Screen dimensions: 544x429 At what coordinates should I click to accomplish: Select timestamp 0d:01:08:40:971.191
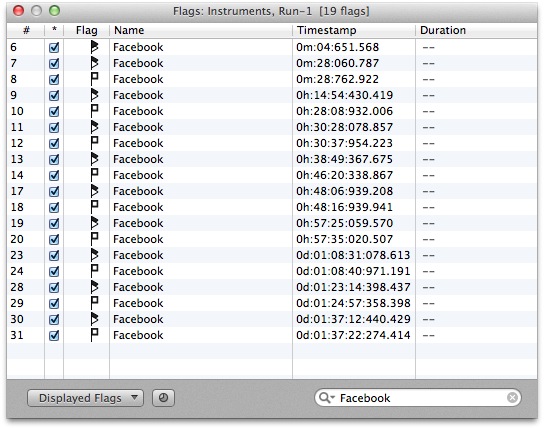coord(353,271)
